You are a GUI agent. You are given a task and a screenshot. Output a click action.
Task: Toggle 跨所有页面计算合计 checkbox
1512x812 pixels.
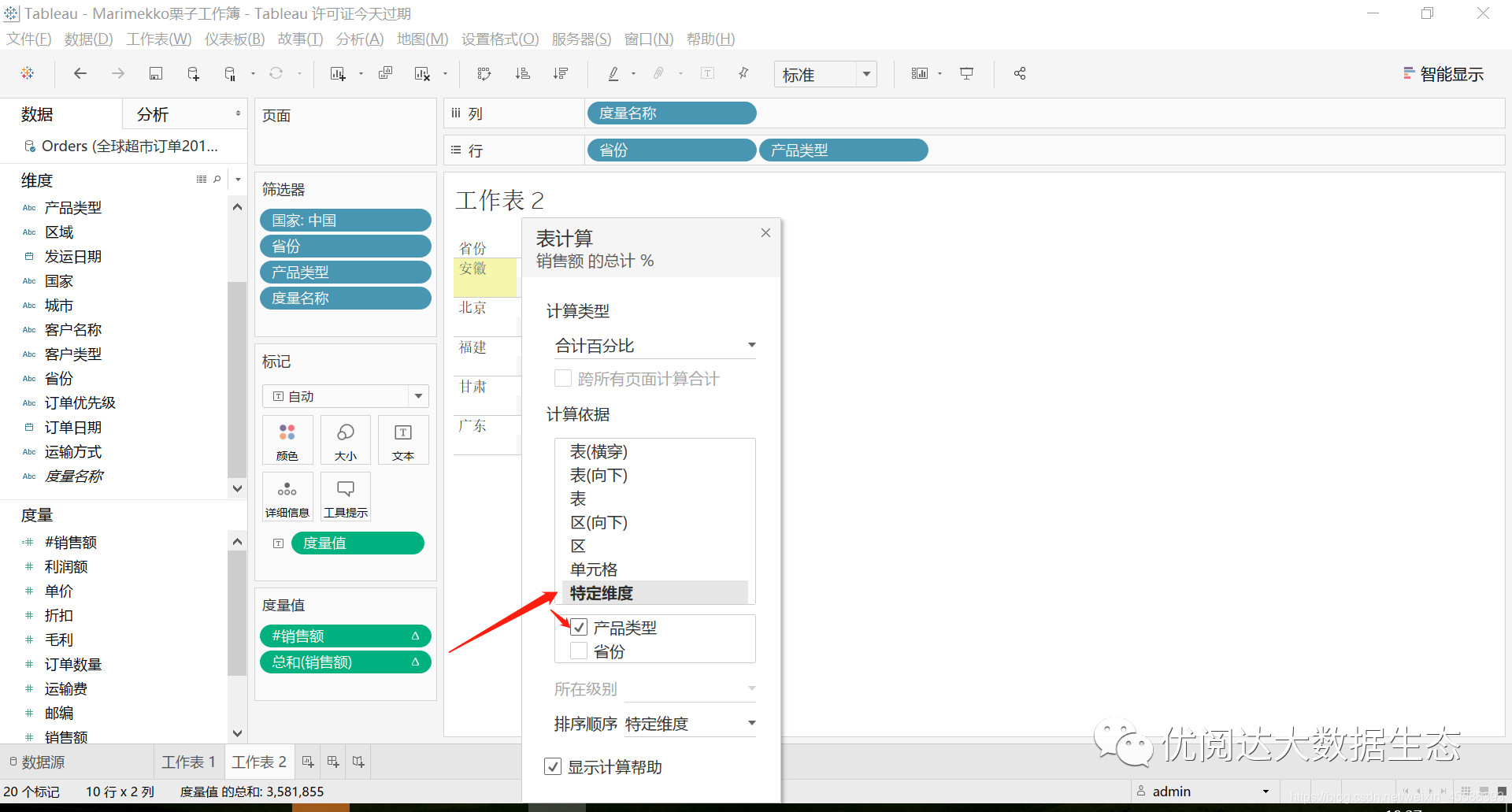pos(563,379)
